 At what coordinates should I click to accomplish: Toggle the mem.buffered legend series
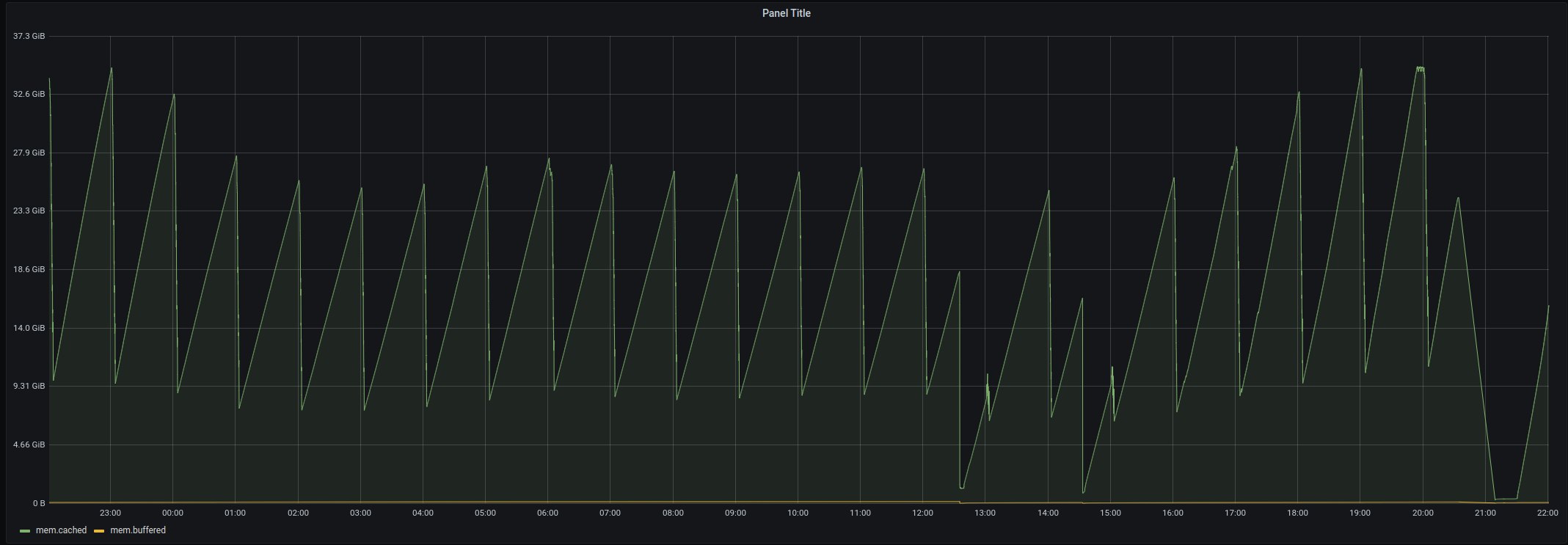tap(138, 530)
